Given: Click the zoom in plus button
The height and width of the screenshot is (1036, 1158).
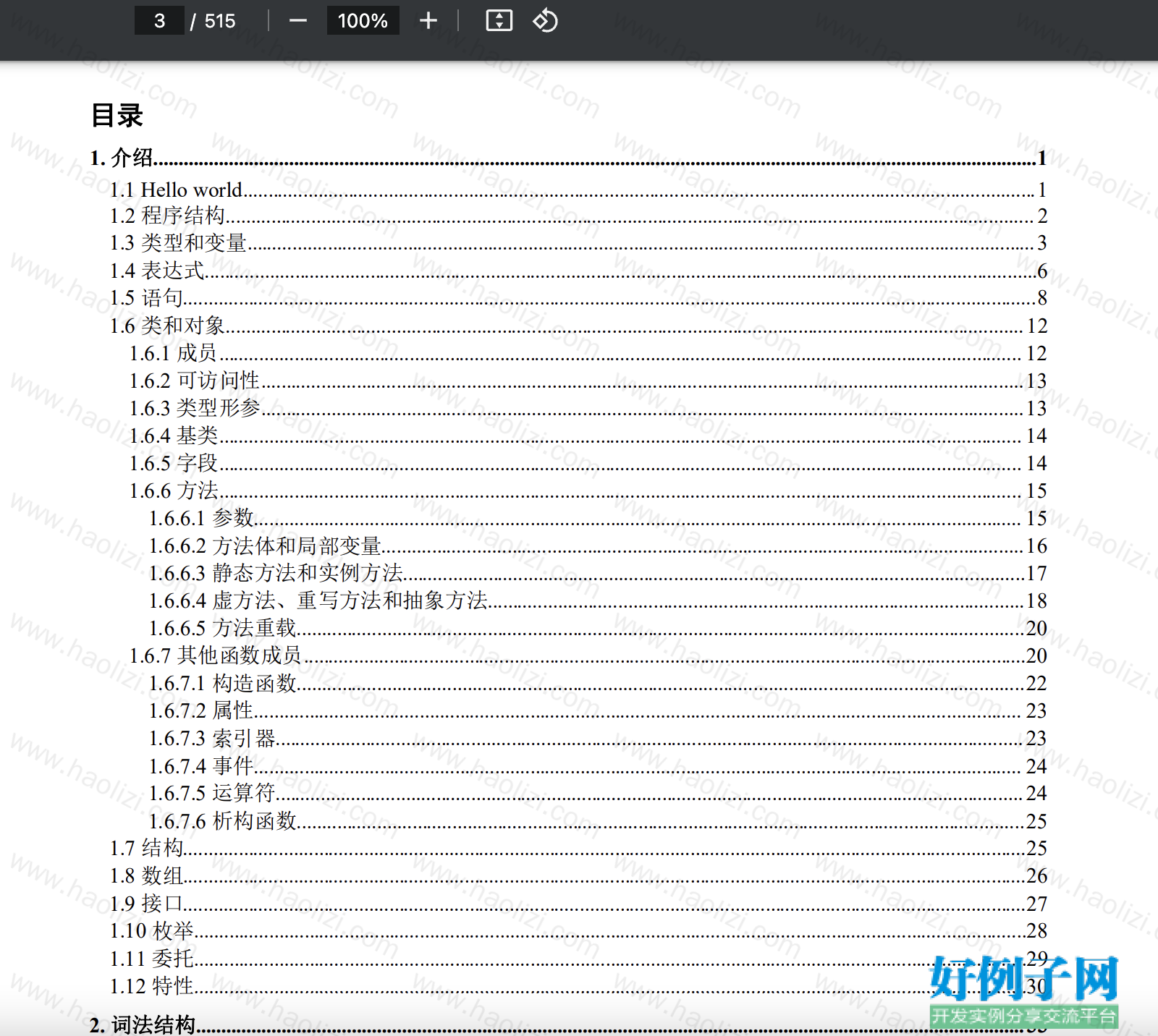Looking at the screenshot, I should point(428,21).
